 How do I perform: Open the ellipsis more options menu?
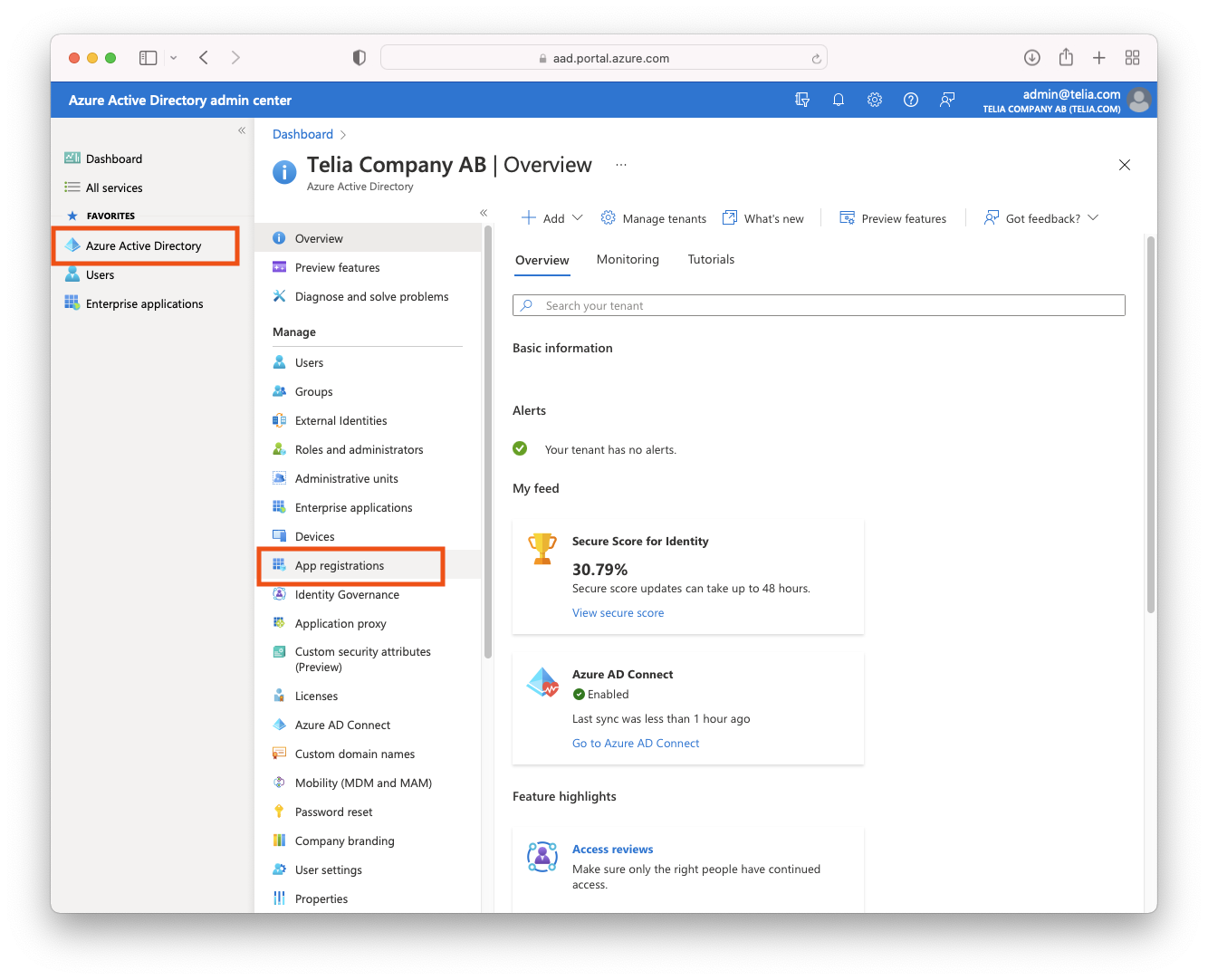point(621,165)
